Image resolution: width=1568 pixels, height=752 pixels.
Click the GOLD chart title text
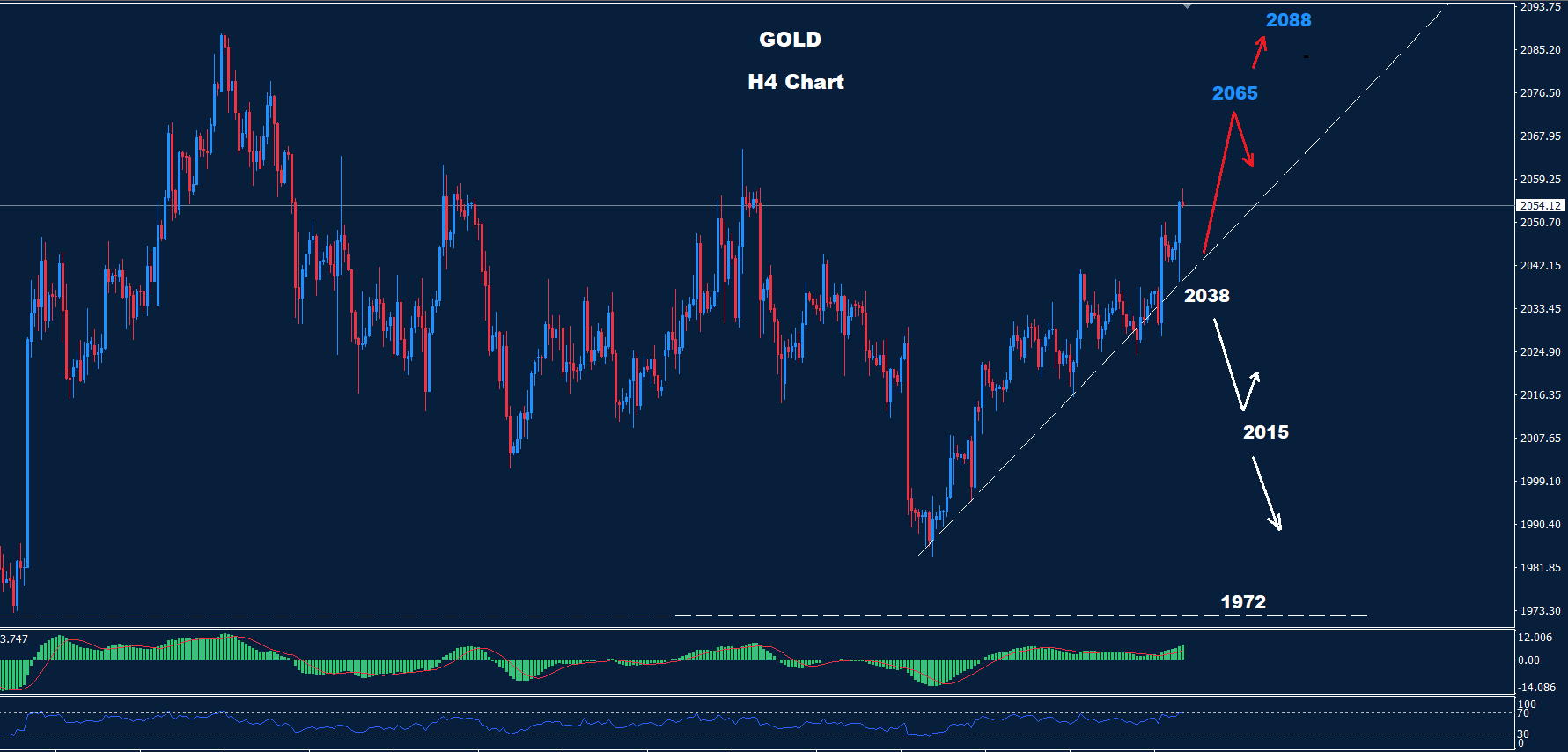click(x=790, y=40)
